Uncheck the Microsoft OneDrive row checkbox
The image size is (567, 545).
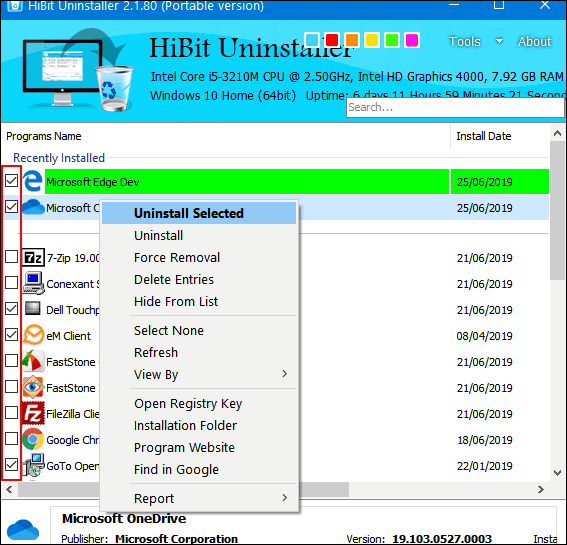(12, 206)
